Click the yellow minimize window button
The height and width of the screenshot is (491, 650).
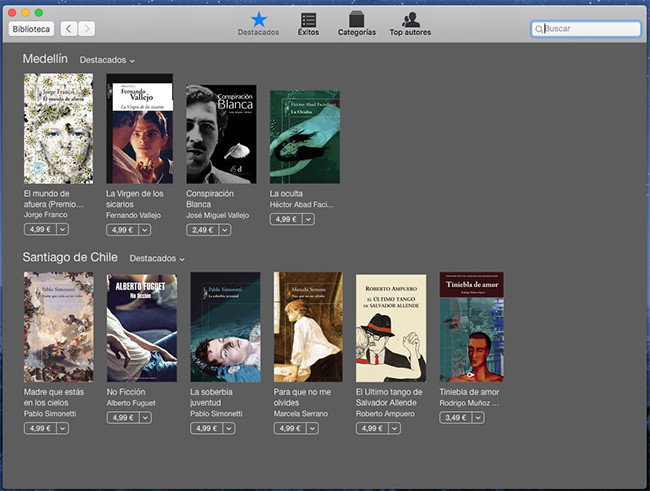pyautogui.click(x=25, y=12)
